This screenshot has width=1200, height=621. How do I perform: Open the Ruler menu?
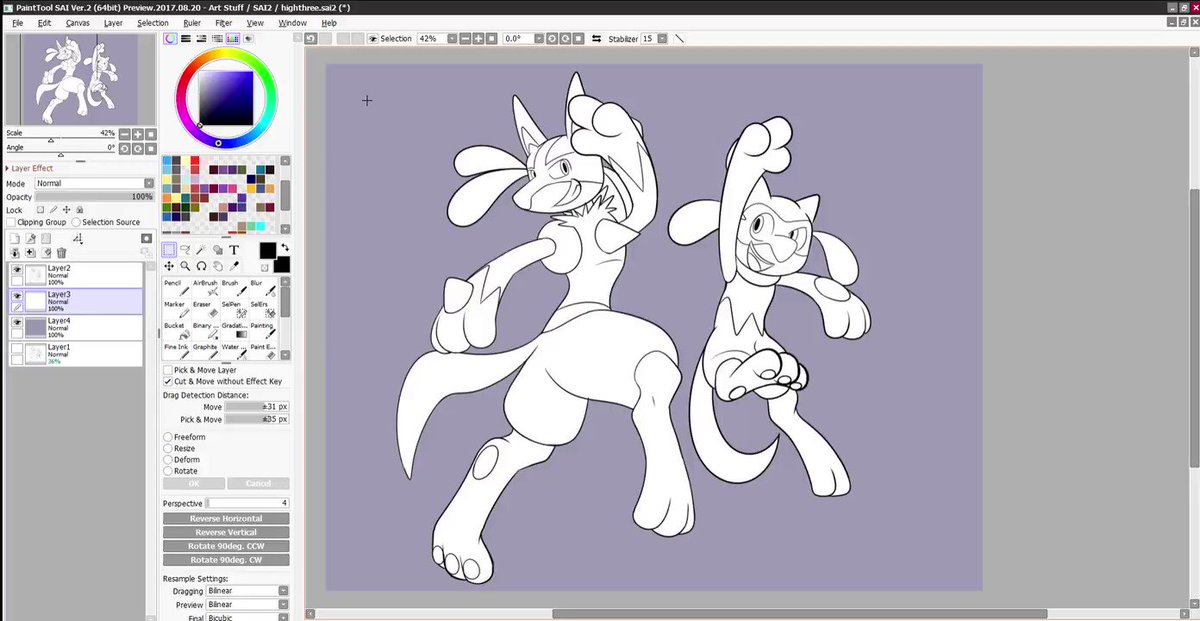[x=192, y=22]
